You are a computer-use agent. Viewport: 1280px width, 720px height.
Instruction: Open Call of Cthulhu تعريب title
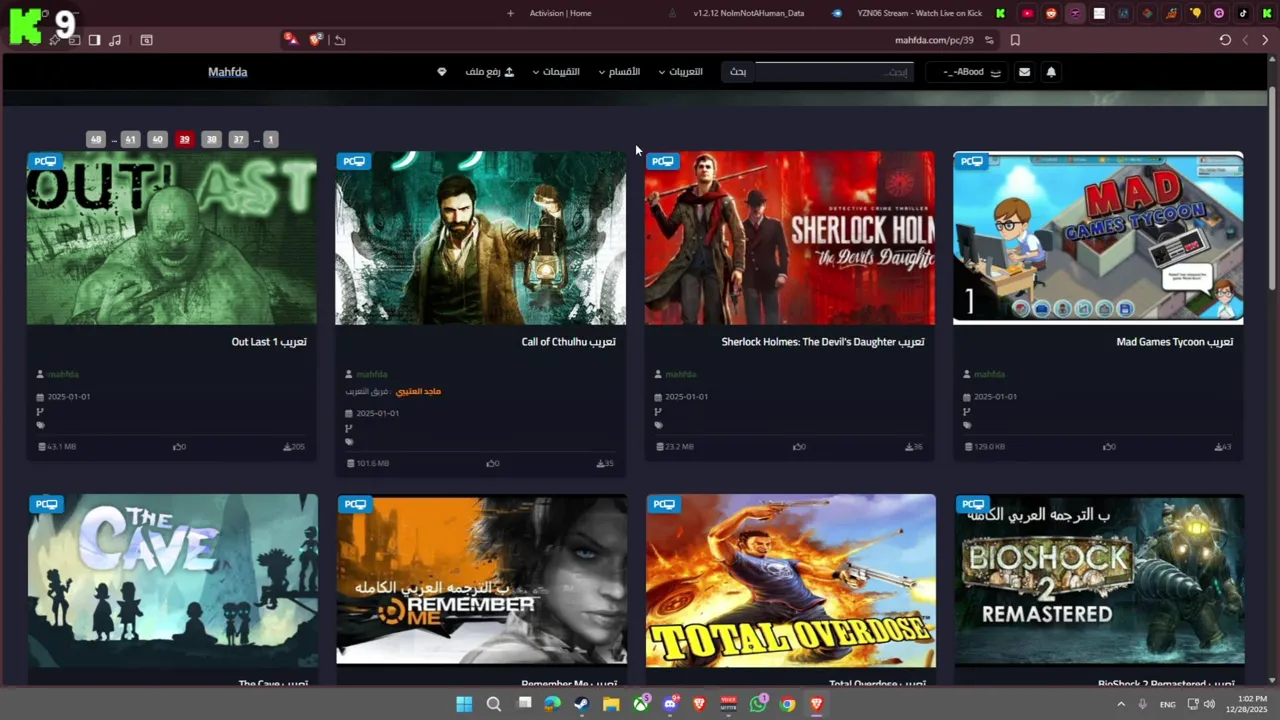tap(569, 342)
